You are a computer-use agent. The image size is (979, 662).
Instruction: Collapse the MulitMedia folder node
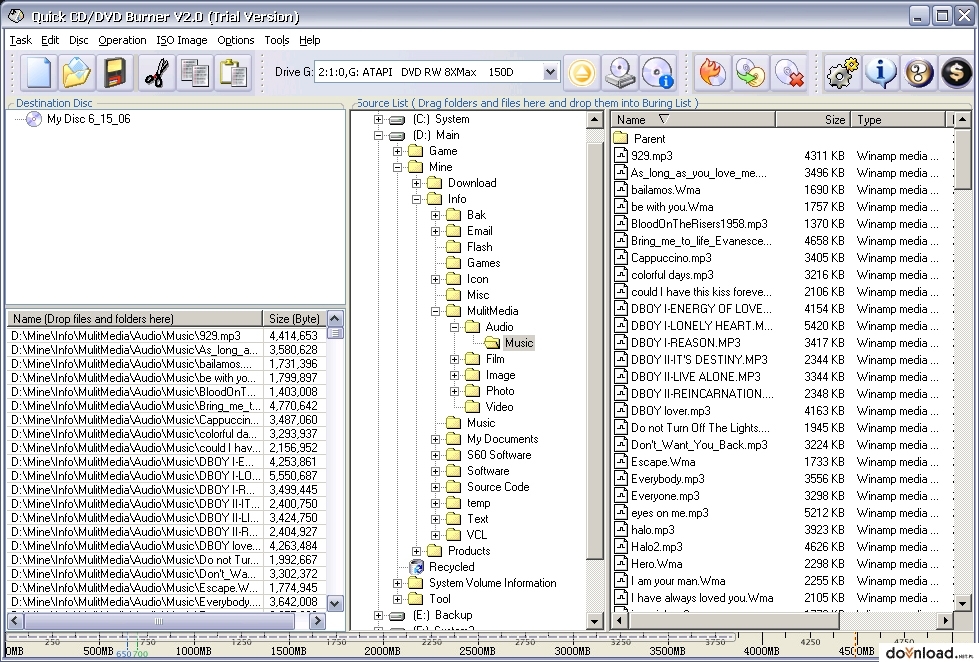pyautogui.click(x=436, y=311)
